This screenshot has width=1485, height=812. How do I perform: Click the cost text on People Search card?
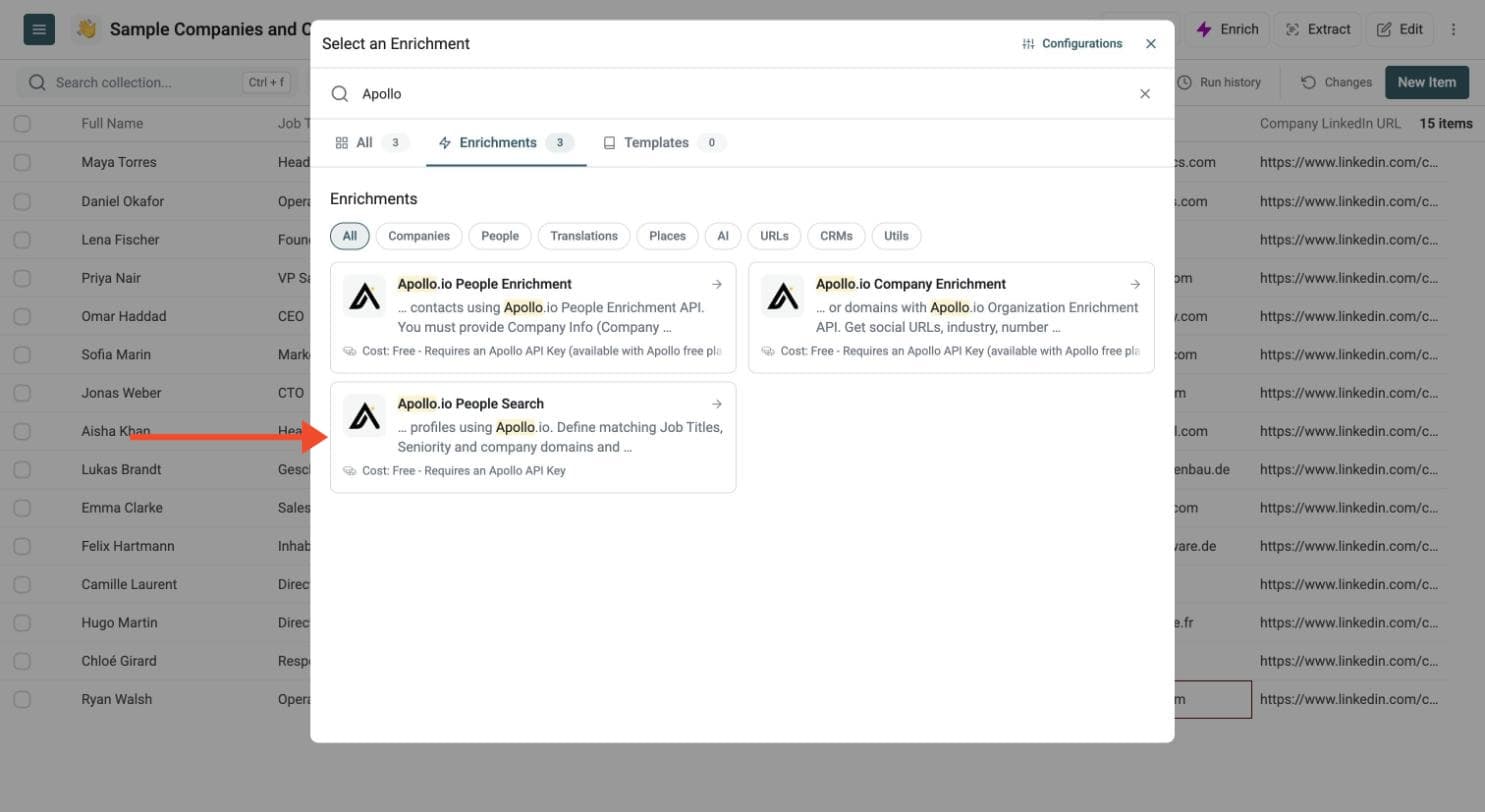pos(464,471)
